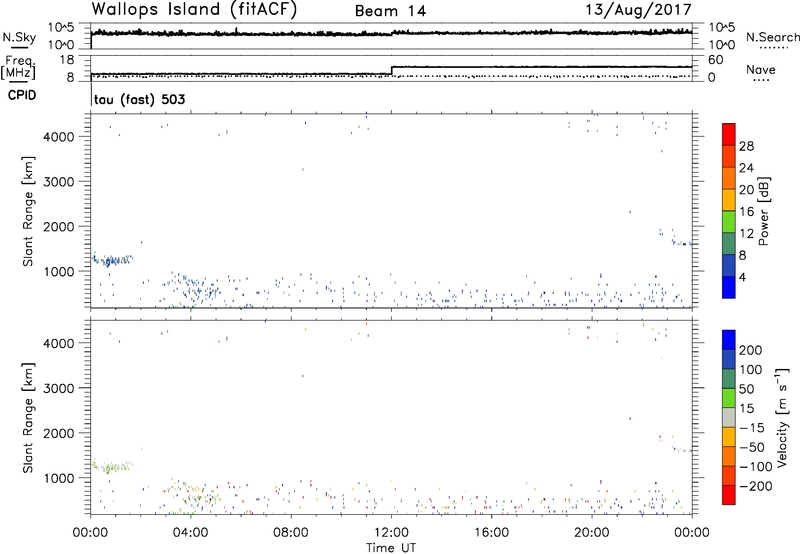Click the 'Nave' legend label
This screenshot has width=800, height=554.
point(761,69)
